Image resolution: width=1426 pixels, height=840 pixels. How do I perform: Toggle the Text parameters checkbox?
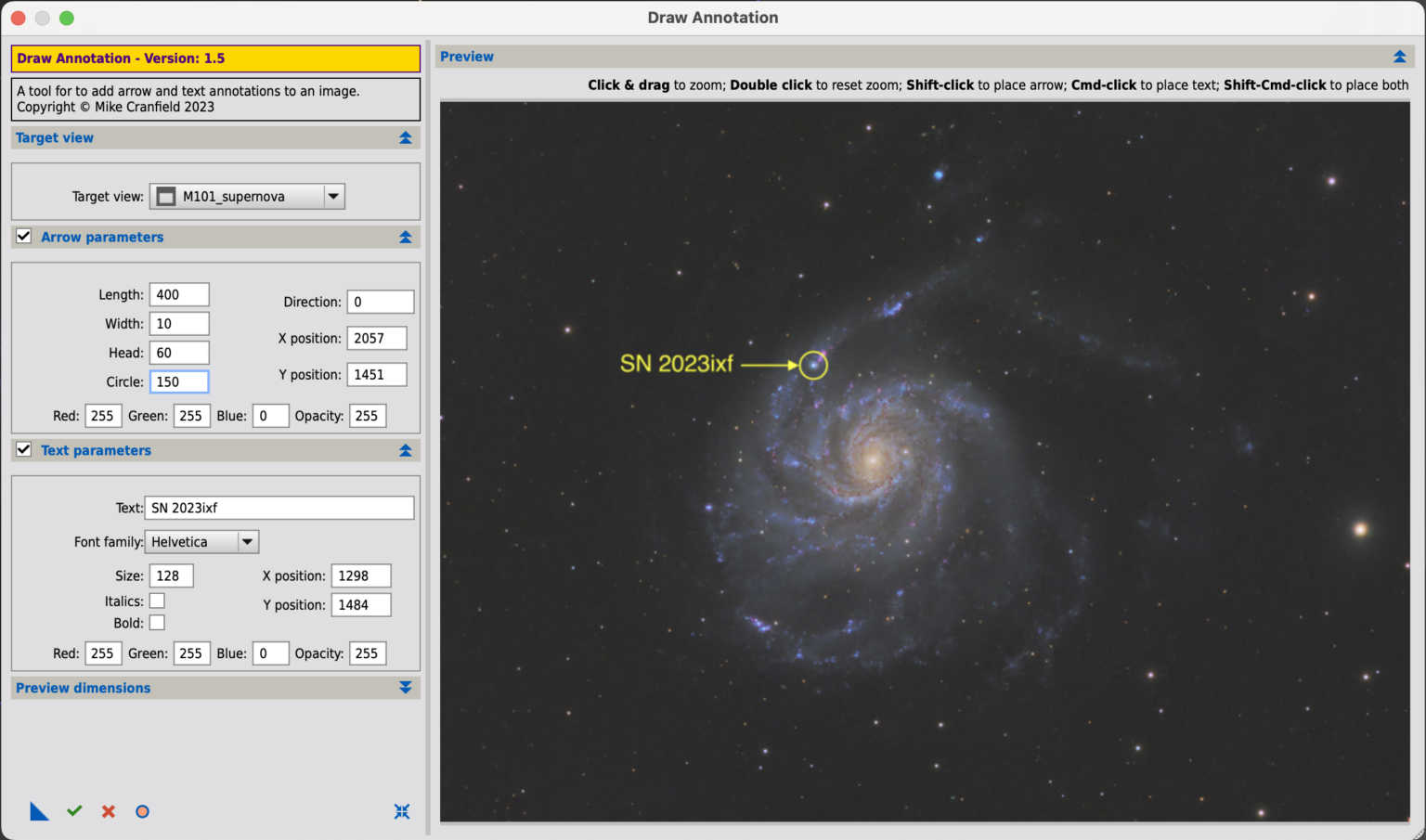(x=23, y=449)
